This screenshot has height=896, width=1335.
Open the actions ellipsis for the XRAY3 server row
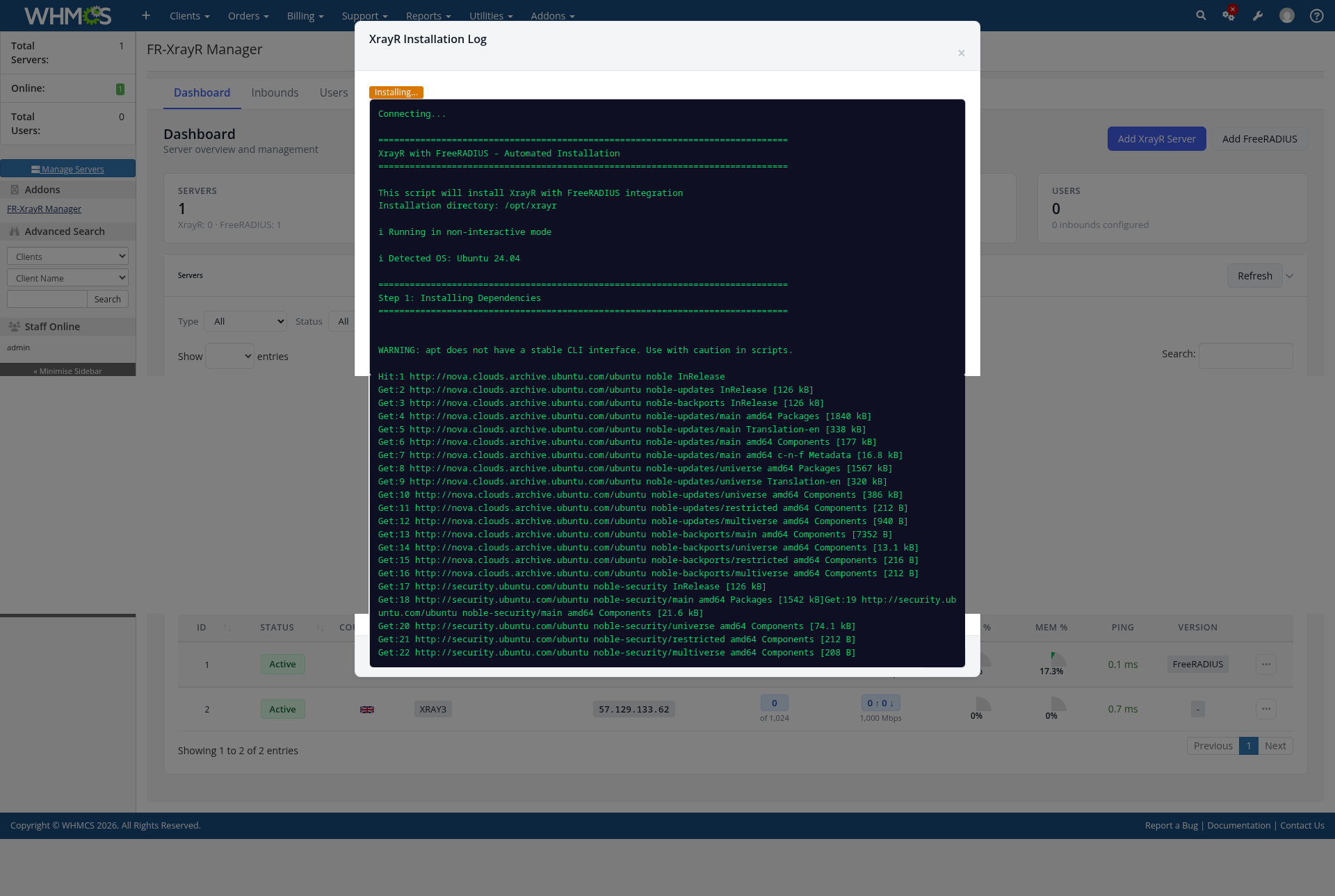(1266, 709)
